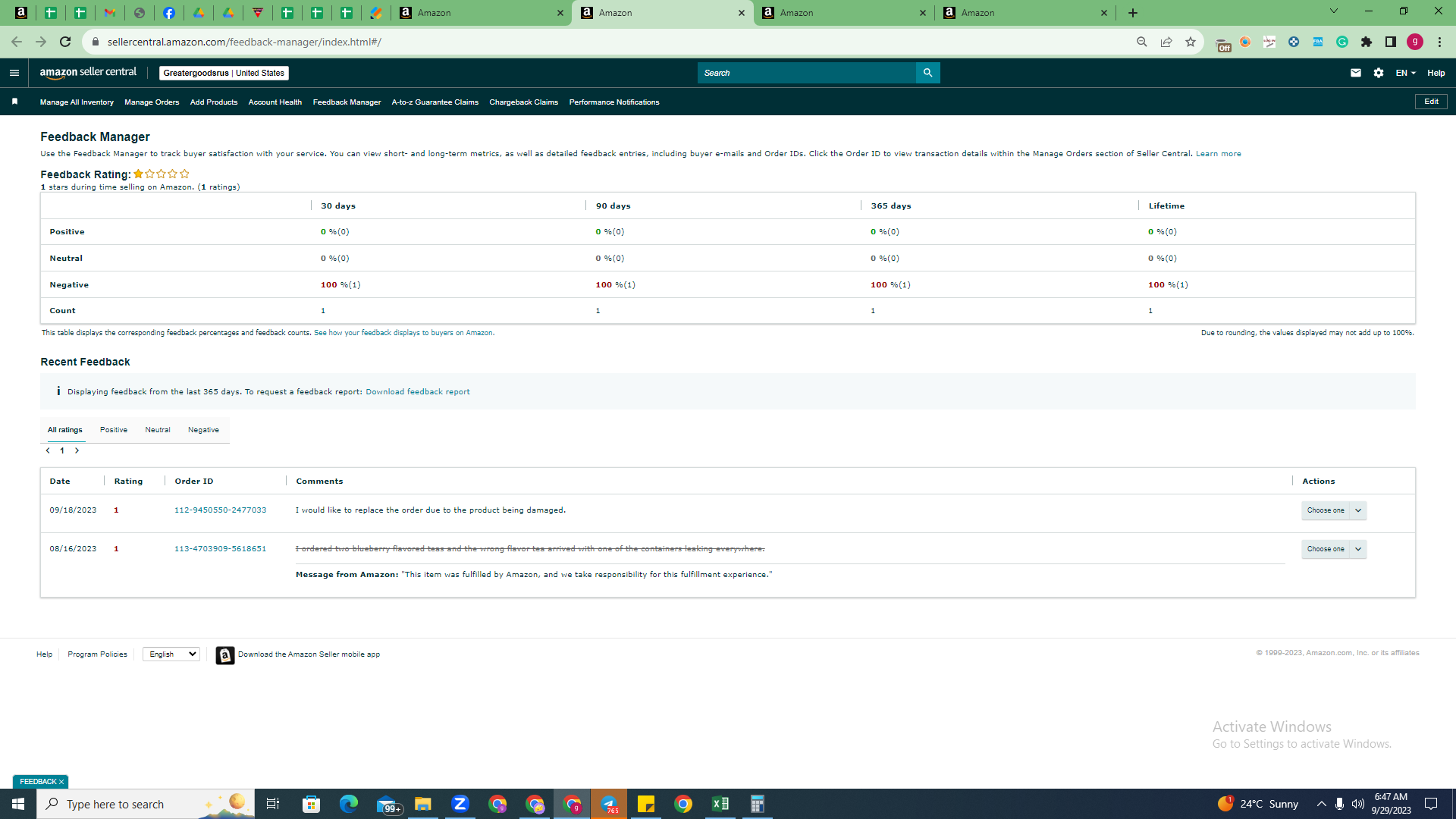
Task: Open Account Health menu item
Action: [275, 102]
